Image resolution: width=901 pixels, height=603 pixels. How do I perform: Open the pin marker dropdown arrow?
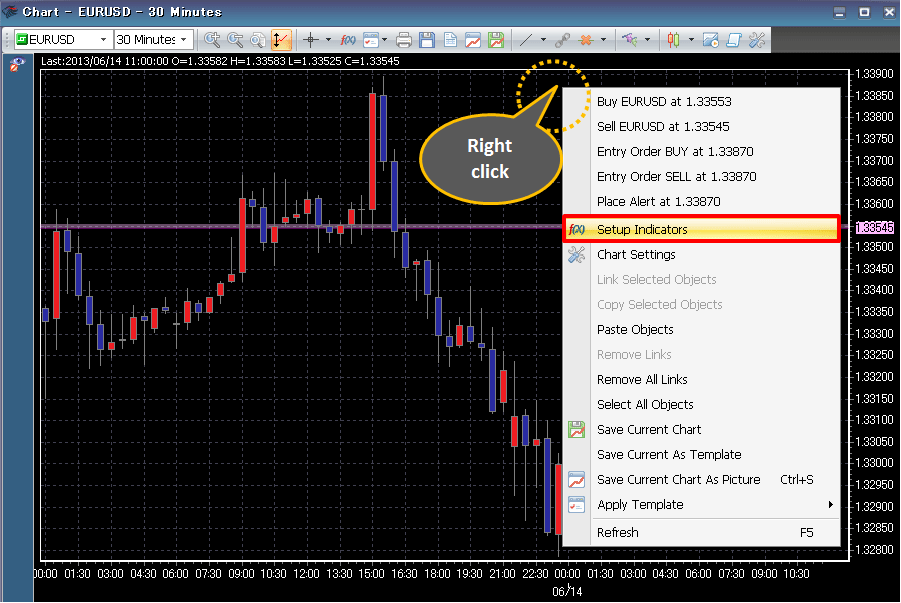[x=647, y=40]
